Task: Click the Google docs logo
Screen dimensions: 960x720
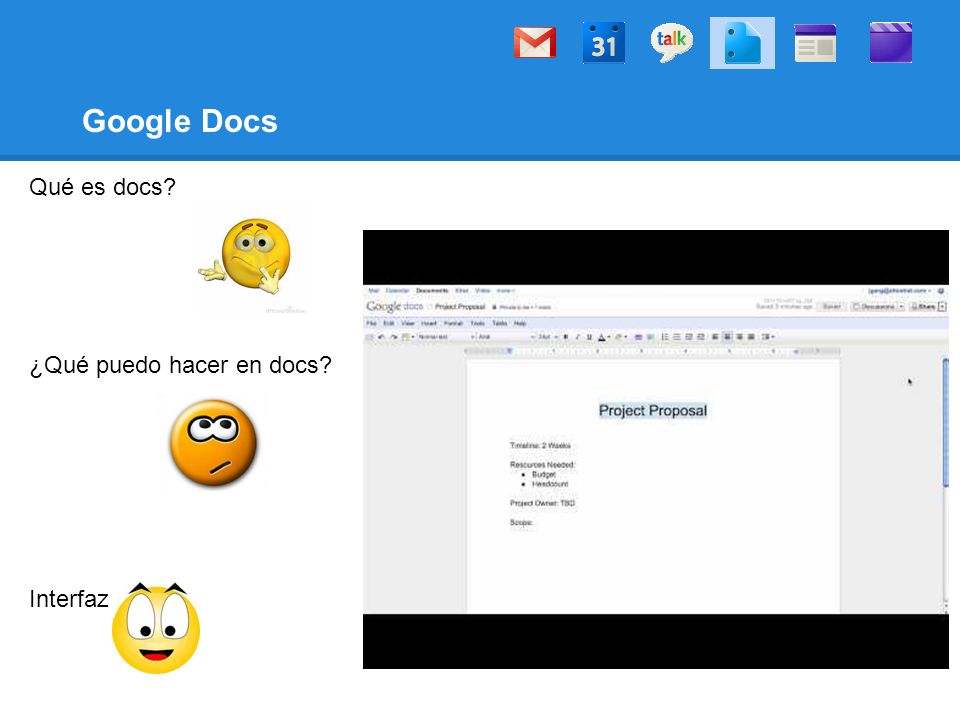Action: click(x=394, y=306)
